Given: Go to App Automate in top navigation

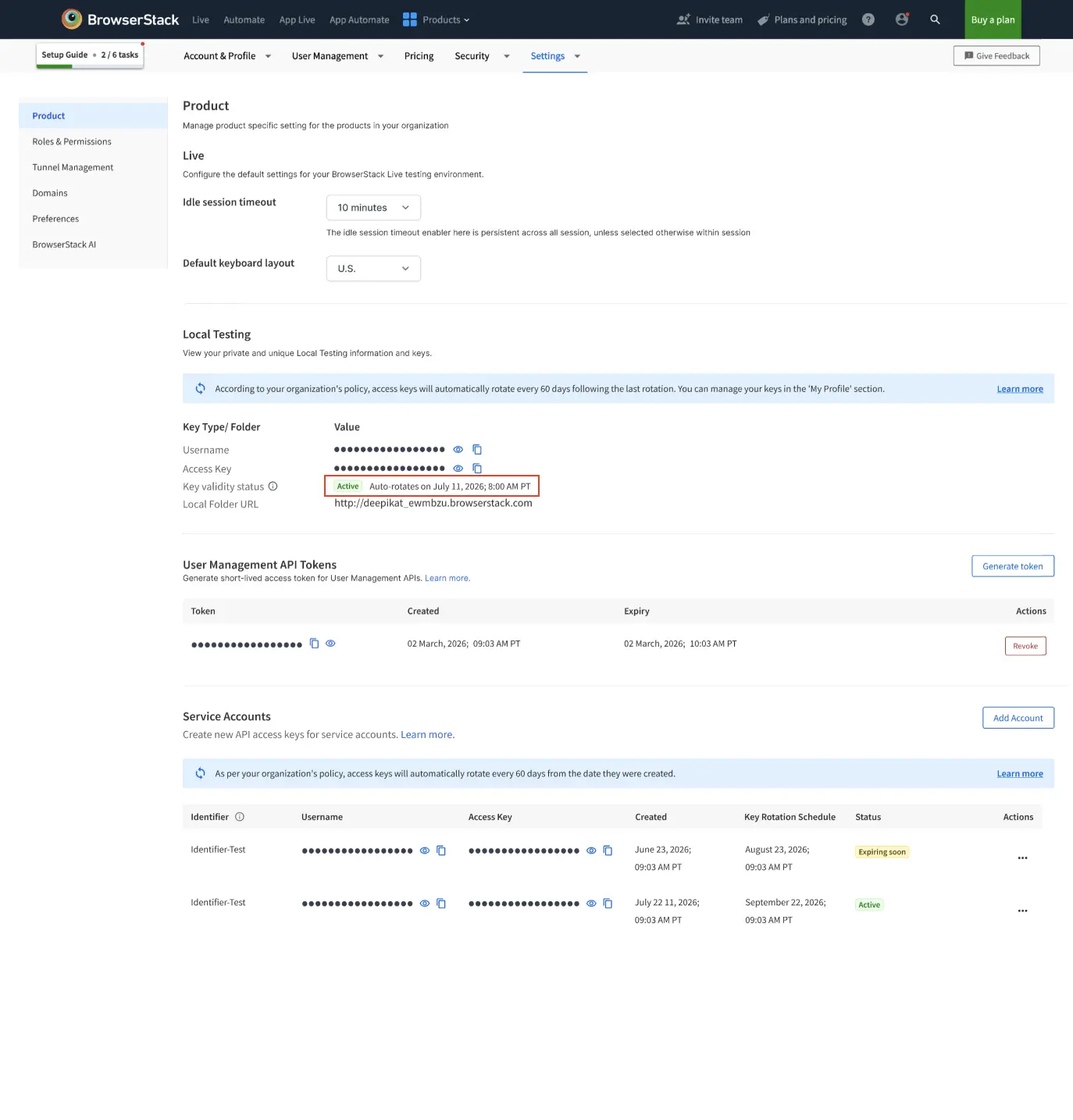Looking at the screenshot, I should click(x=359, y=20).
